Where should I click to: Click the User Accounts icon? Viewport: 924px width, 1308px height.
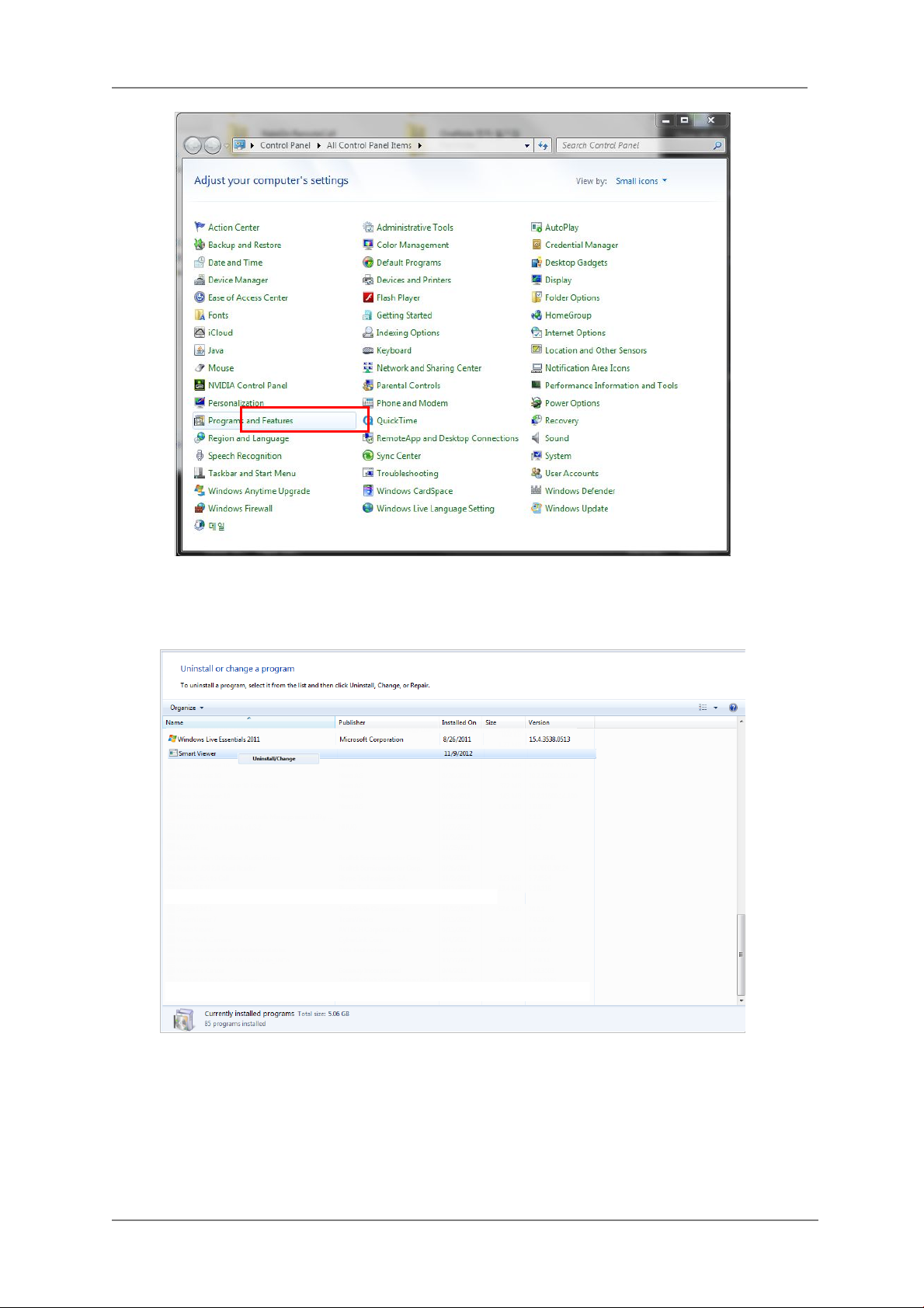click(537, 473)
